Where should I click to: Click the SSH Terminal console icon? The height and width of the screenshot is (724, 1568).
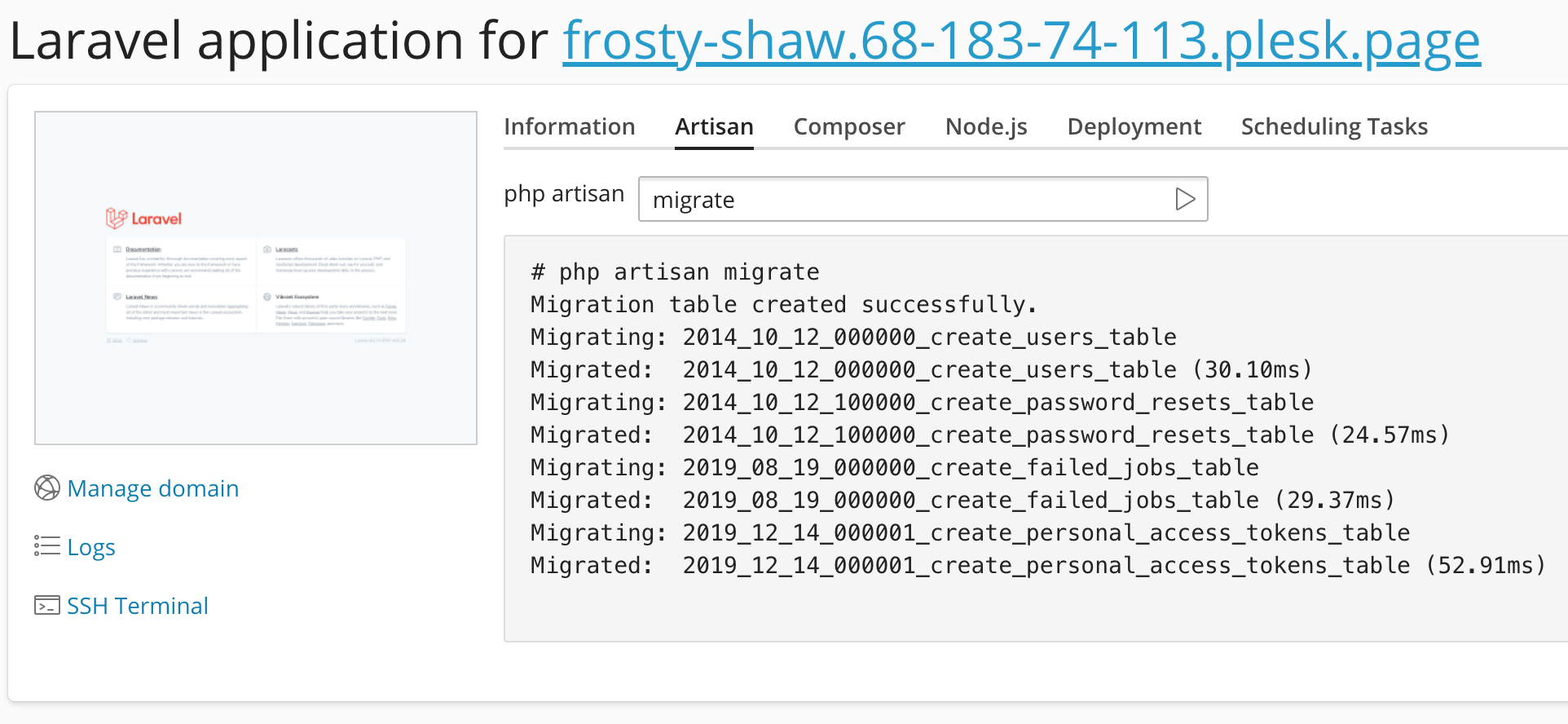point(47,605)
